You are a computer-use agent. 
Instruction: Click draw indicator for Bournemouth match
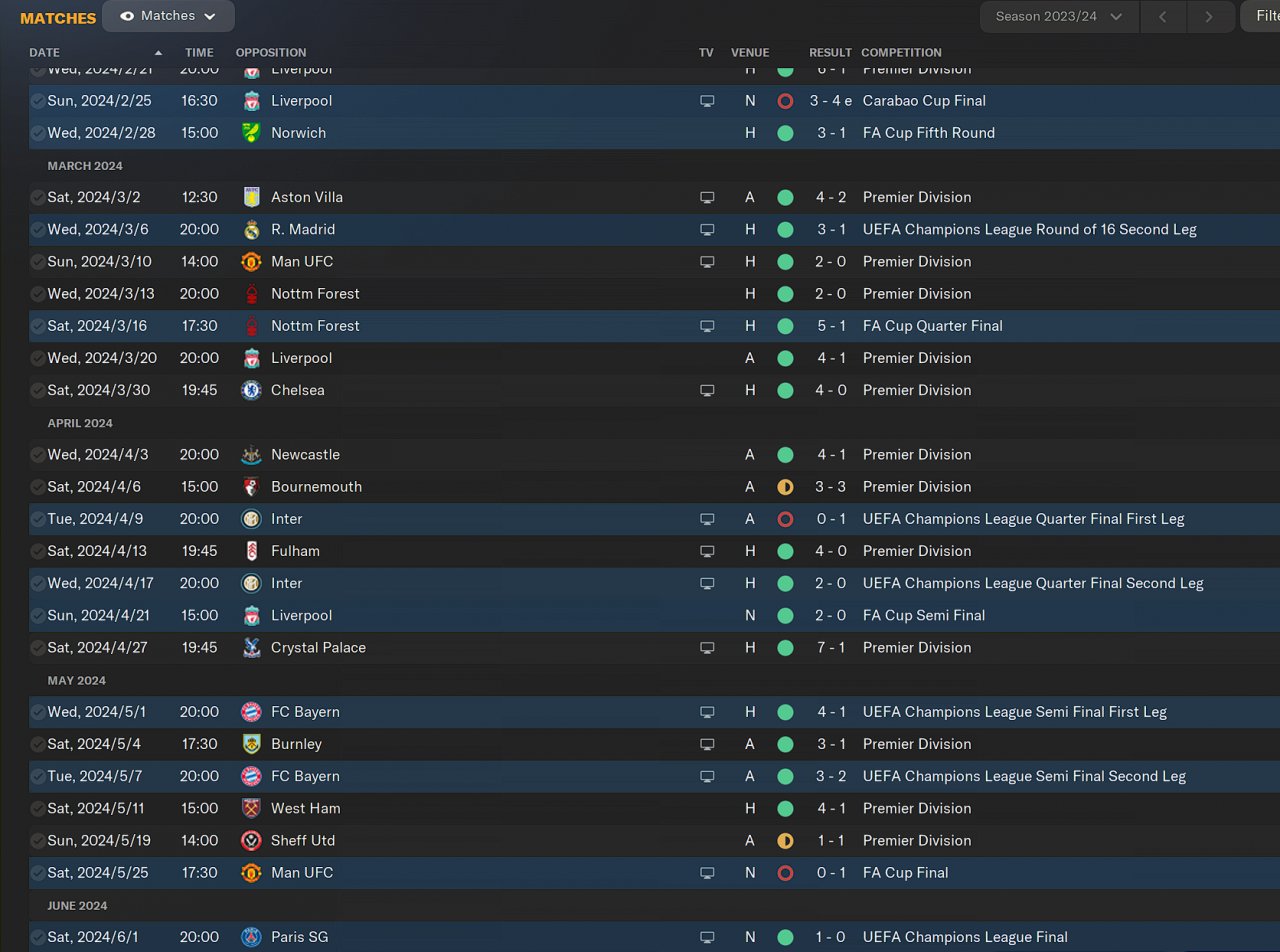[785, 487]
